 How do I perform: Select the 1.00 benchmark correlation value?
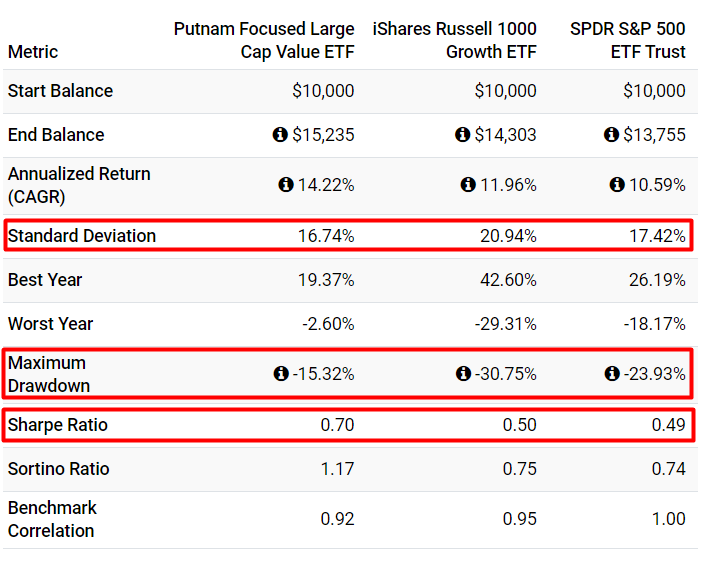click(x=669, y=519)
